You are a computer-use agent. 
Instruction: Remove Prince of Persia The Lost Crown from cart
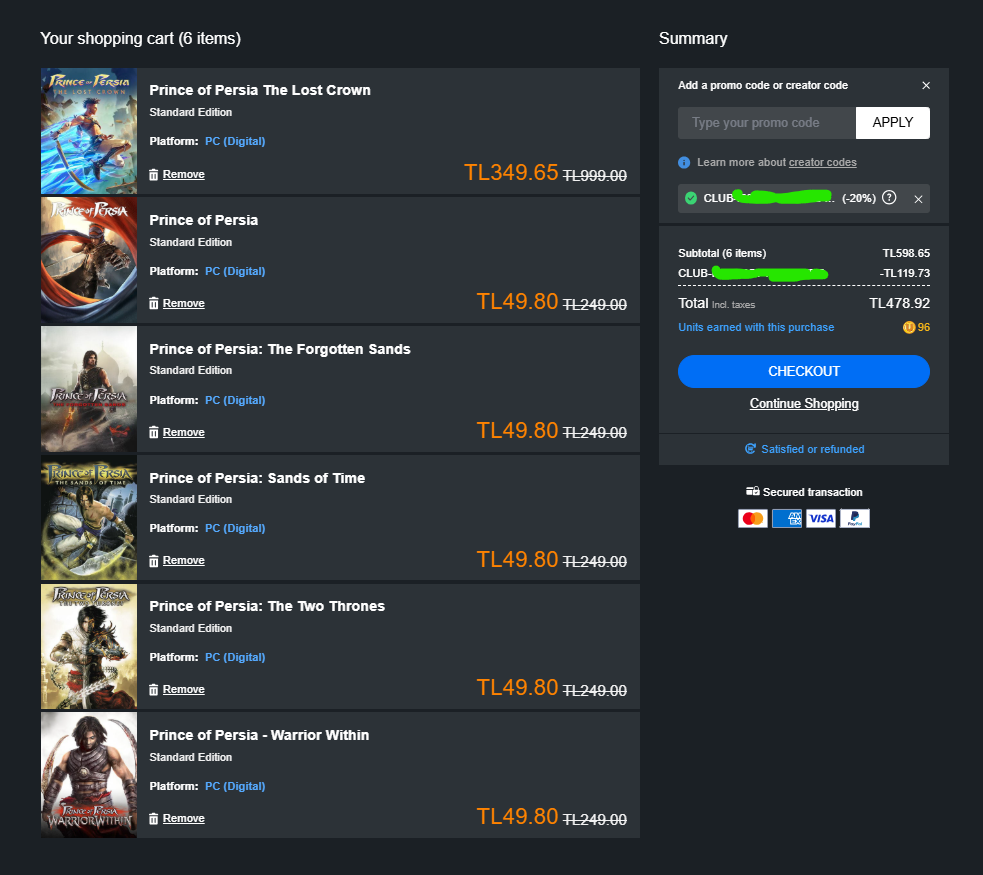pyautogui.click(x=183, y=174)
